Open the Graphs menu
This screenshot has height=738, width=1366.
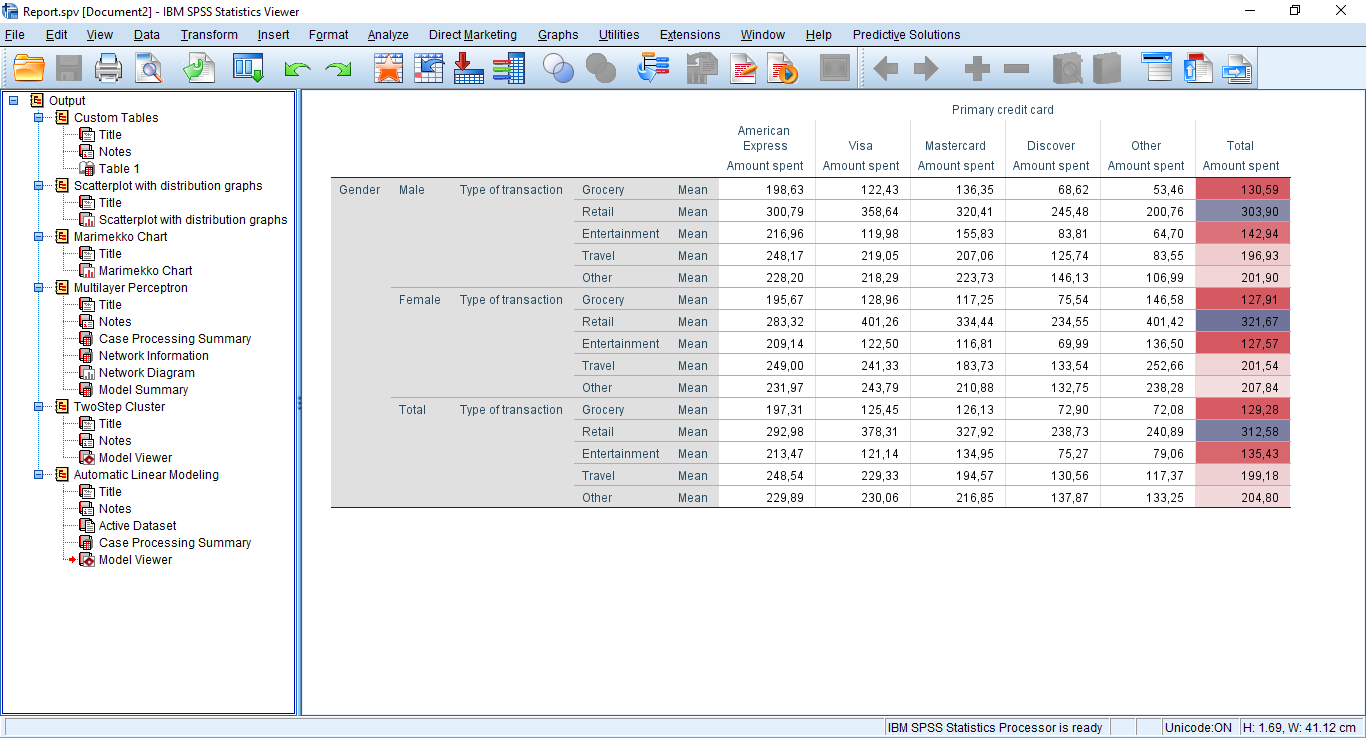(x=558, y=34)
